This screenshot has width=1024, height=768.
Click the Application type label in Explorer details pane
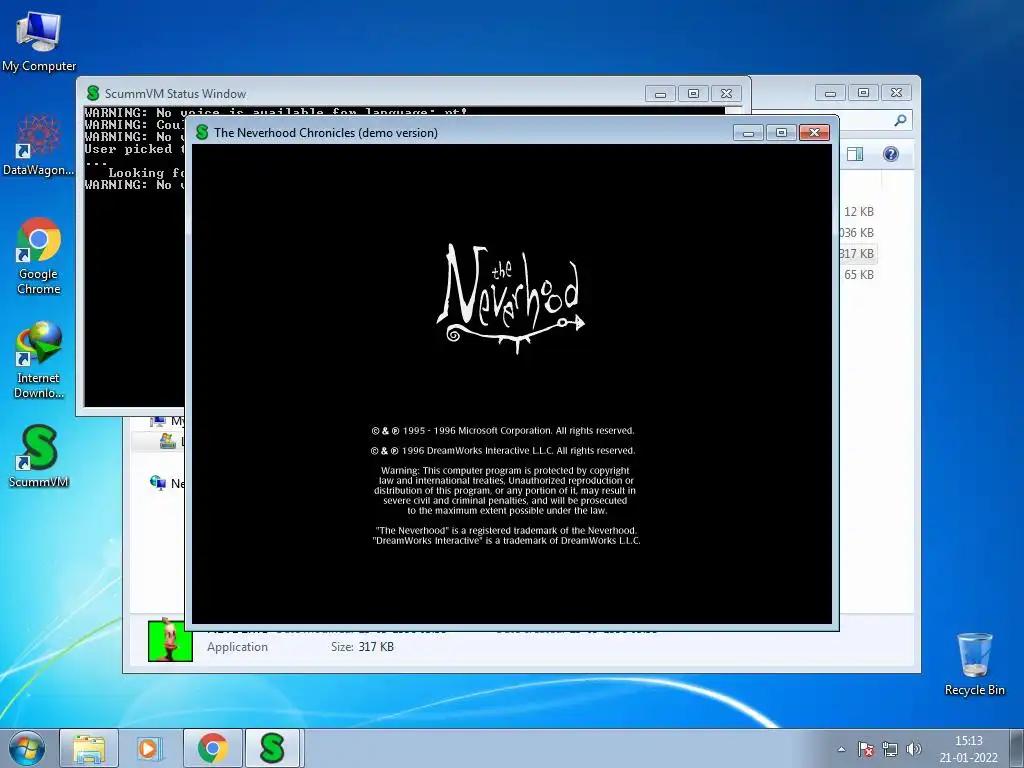(237, 647)
